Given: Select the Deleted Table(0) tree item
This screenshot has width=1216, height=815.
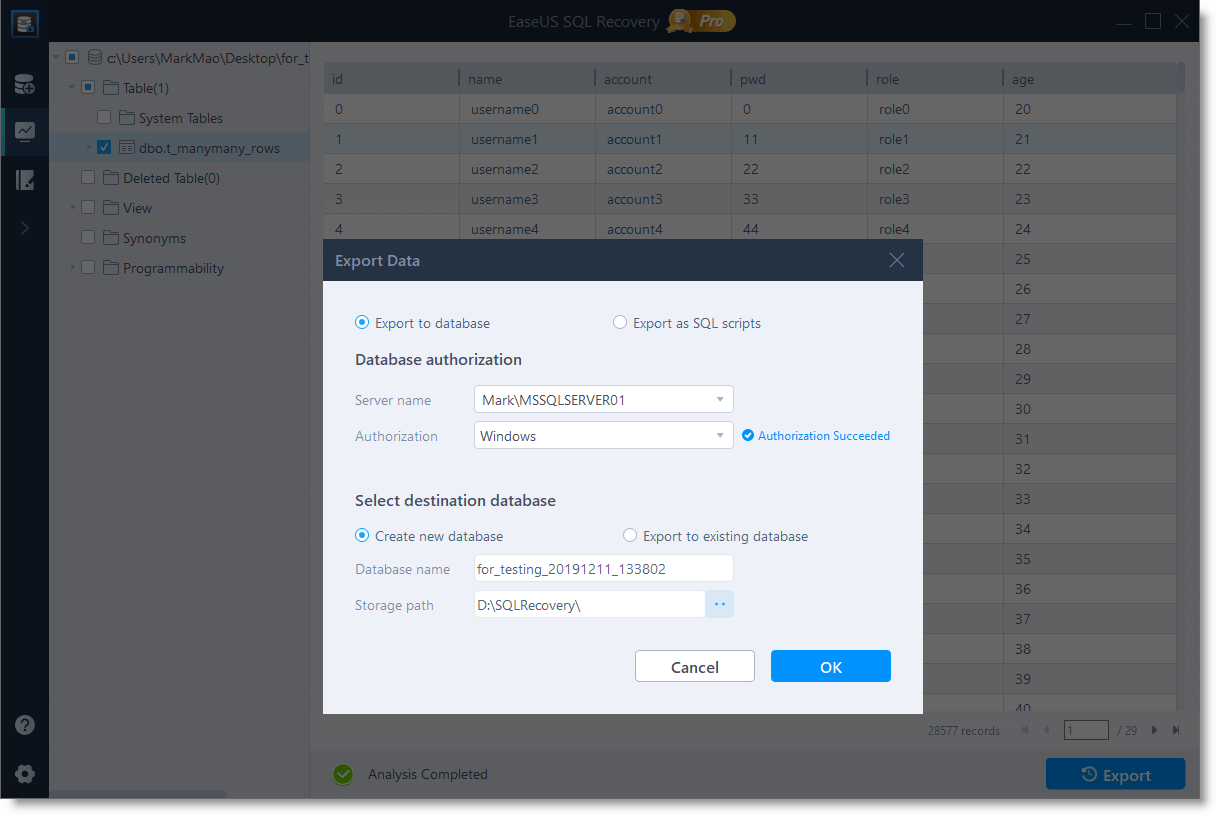Looking at the screenshot, I should pyautogui.click(x=171, y=178).
